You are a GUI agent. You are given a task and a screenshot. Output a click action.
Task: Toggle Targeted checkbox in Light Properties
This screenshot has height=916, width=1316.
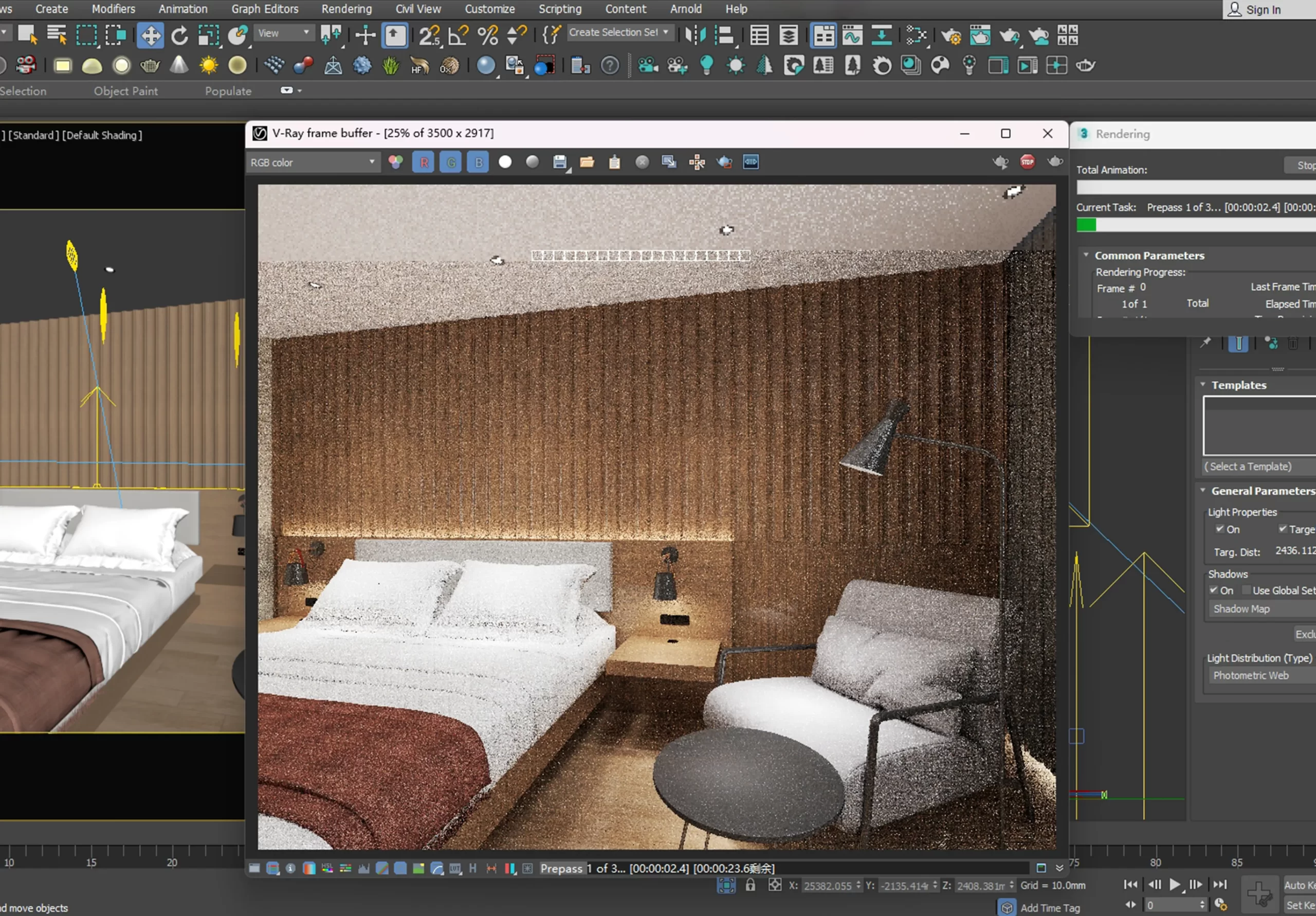[x=1283, y=529]
